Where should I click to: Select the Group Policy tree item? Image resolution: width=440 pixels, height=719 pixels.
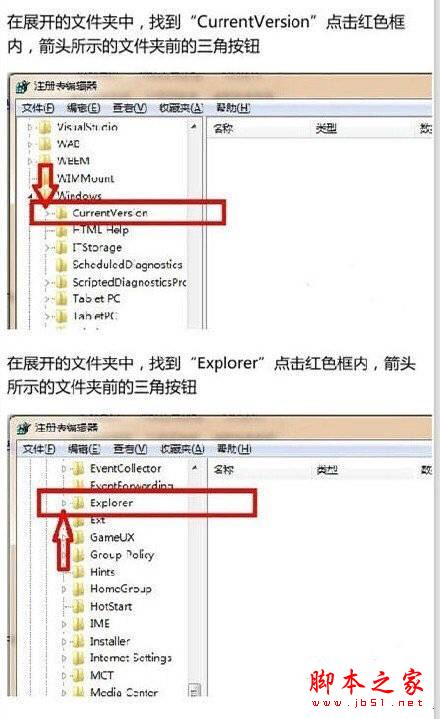[x=122, y=554]
